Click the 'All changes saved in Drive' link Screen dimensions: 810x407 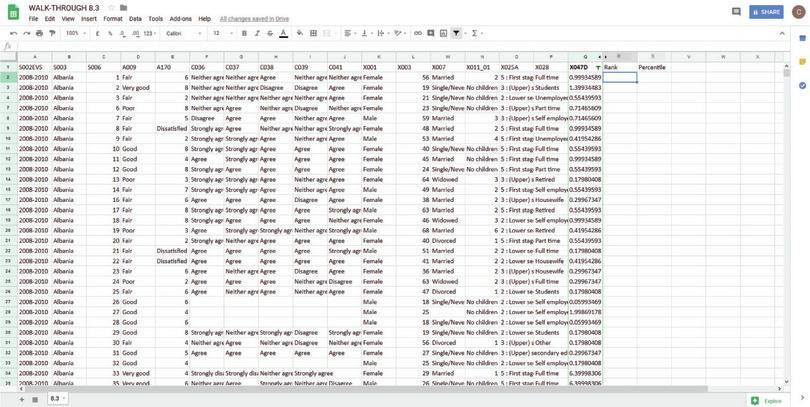[x=254, y=19]
